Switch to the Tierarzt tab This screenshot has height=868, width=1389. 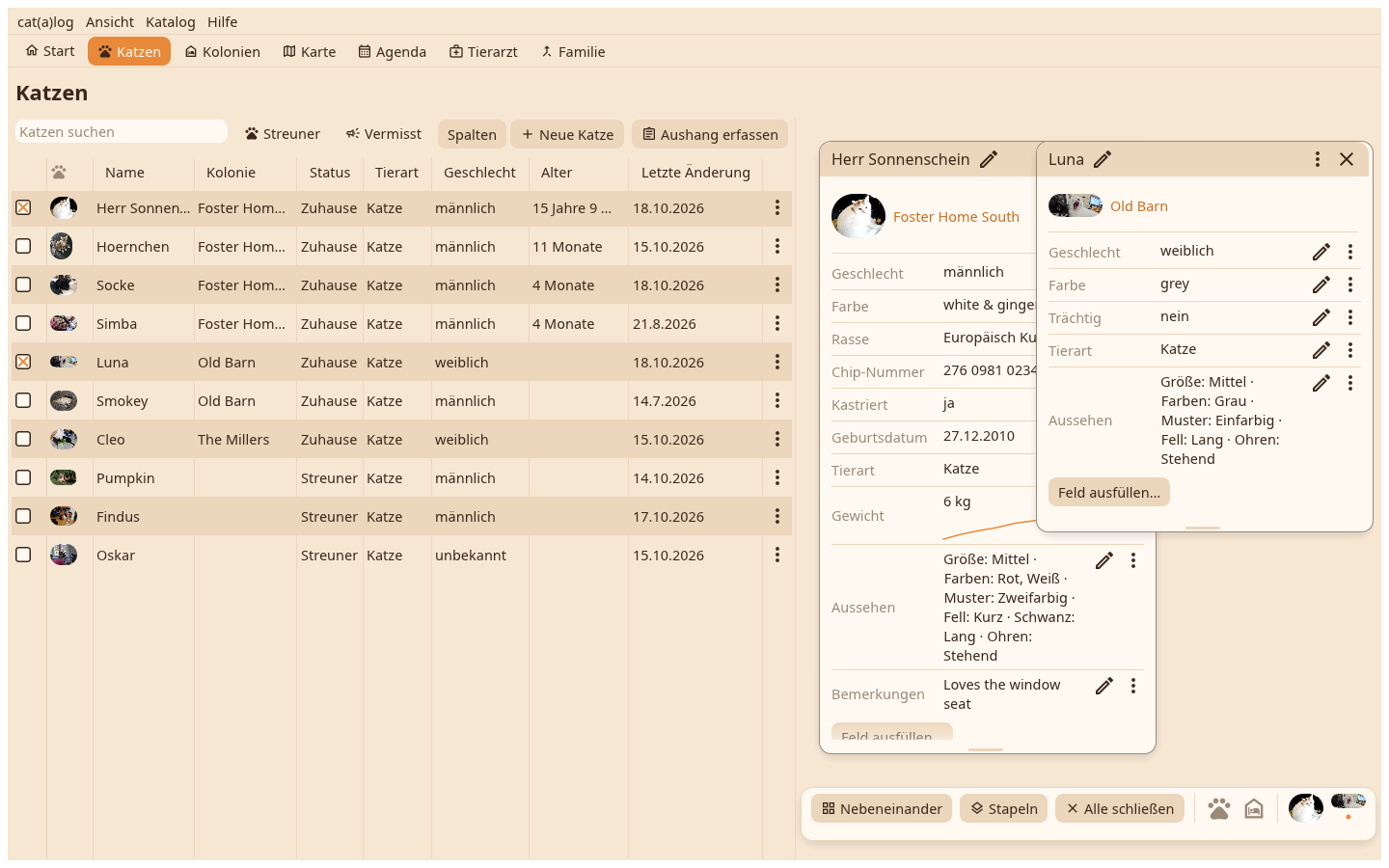[483, 52]
